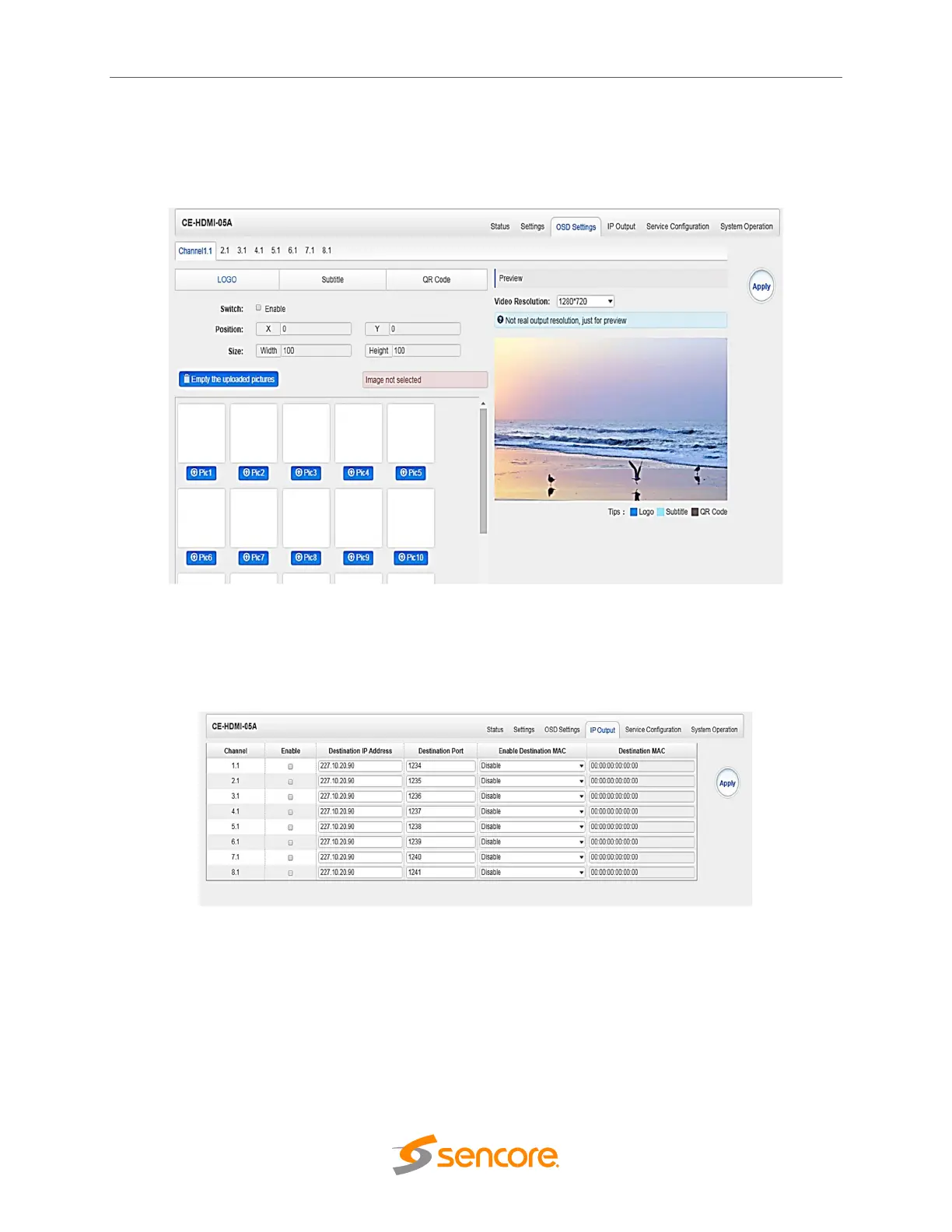
Task: Switch to channel 8.1 tab
Action: (327, 250)
